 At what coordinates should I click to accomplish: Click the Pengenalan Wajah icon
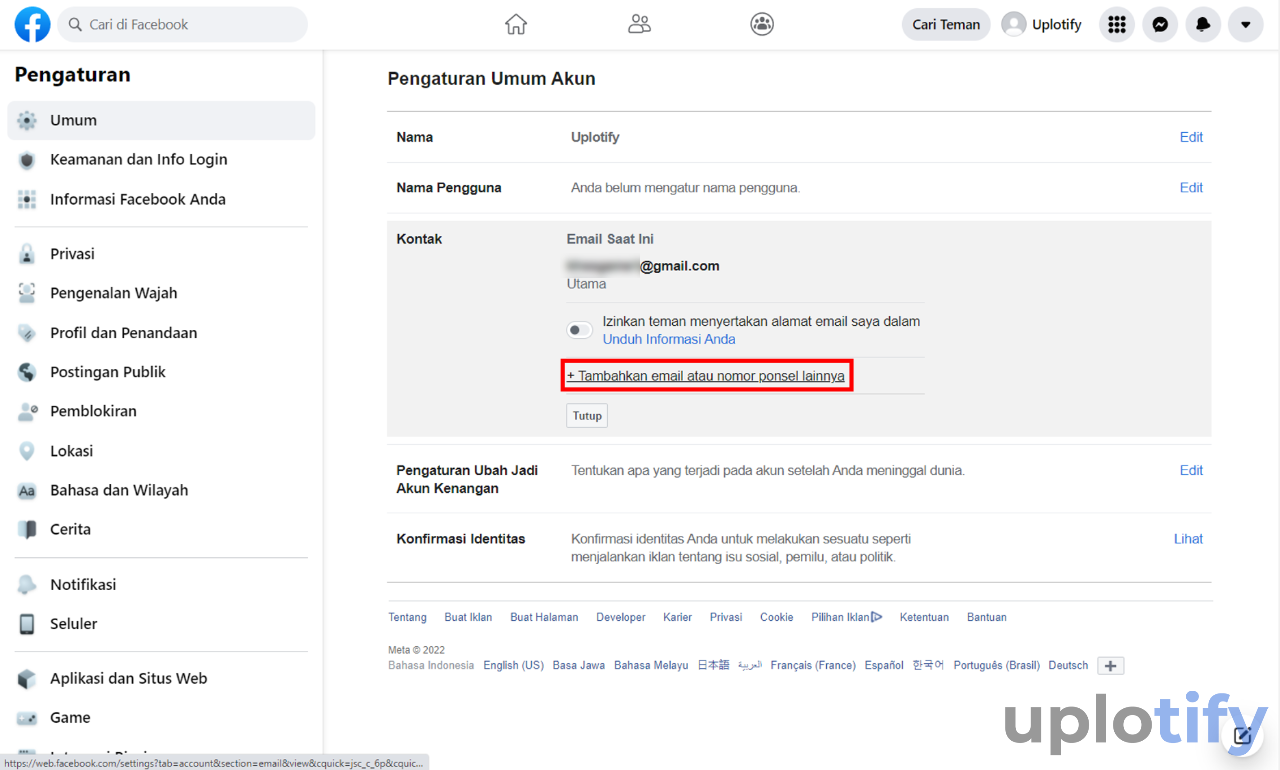tap(27, 293)
